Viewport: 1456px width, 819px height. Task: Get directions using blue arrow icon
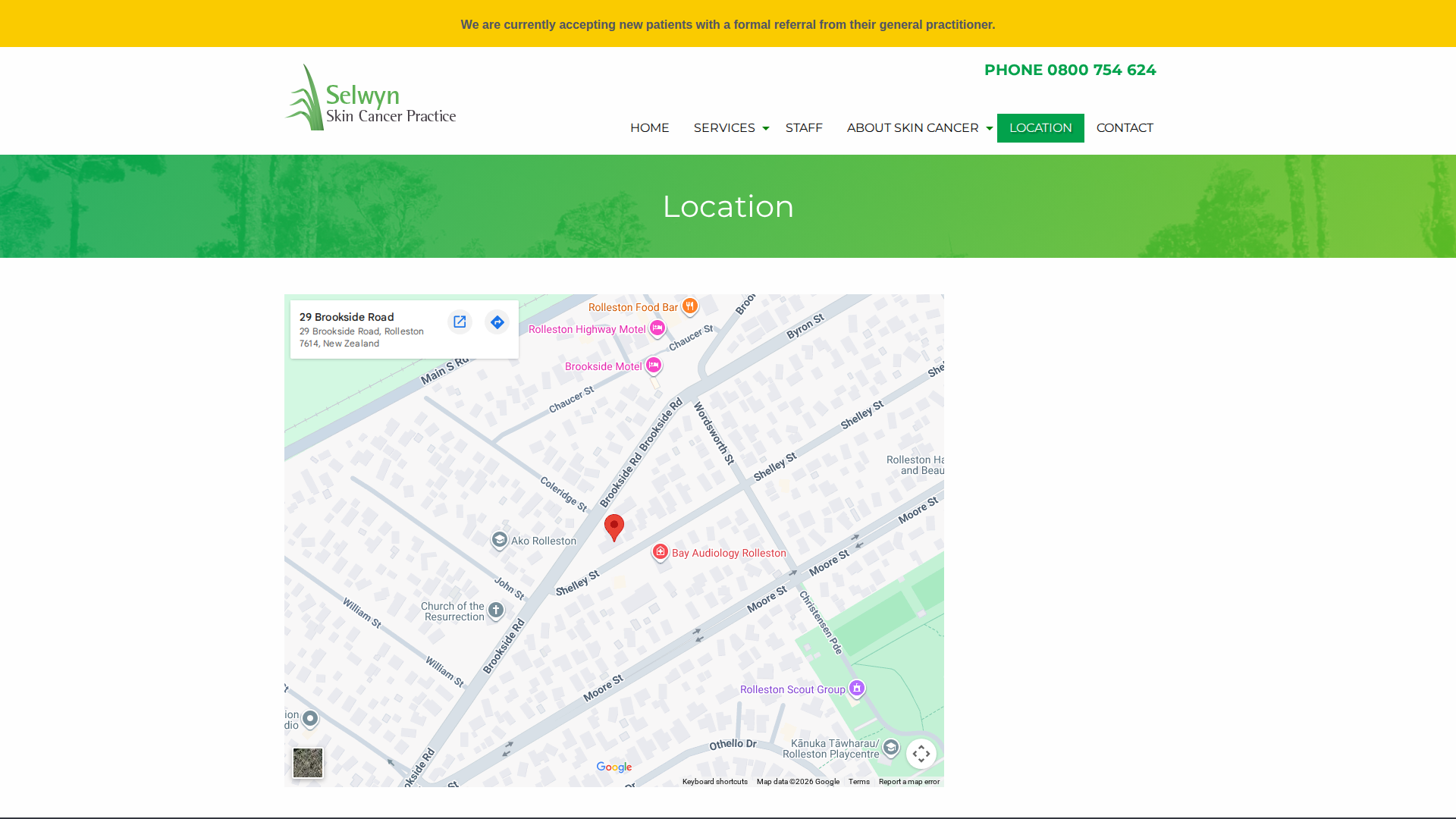click(497, 322)
